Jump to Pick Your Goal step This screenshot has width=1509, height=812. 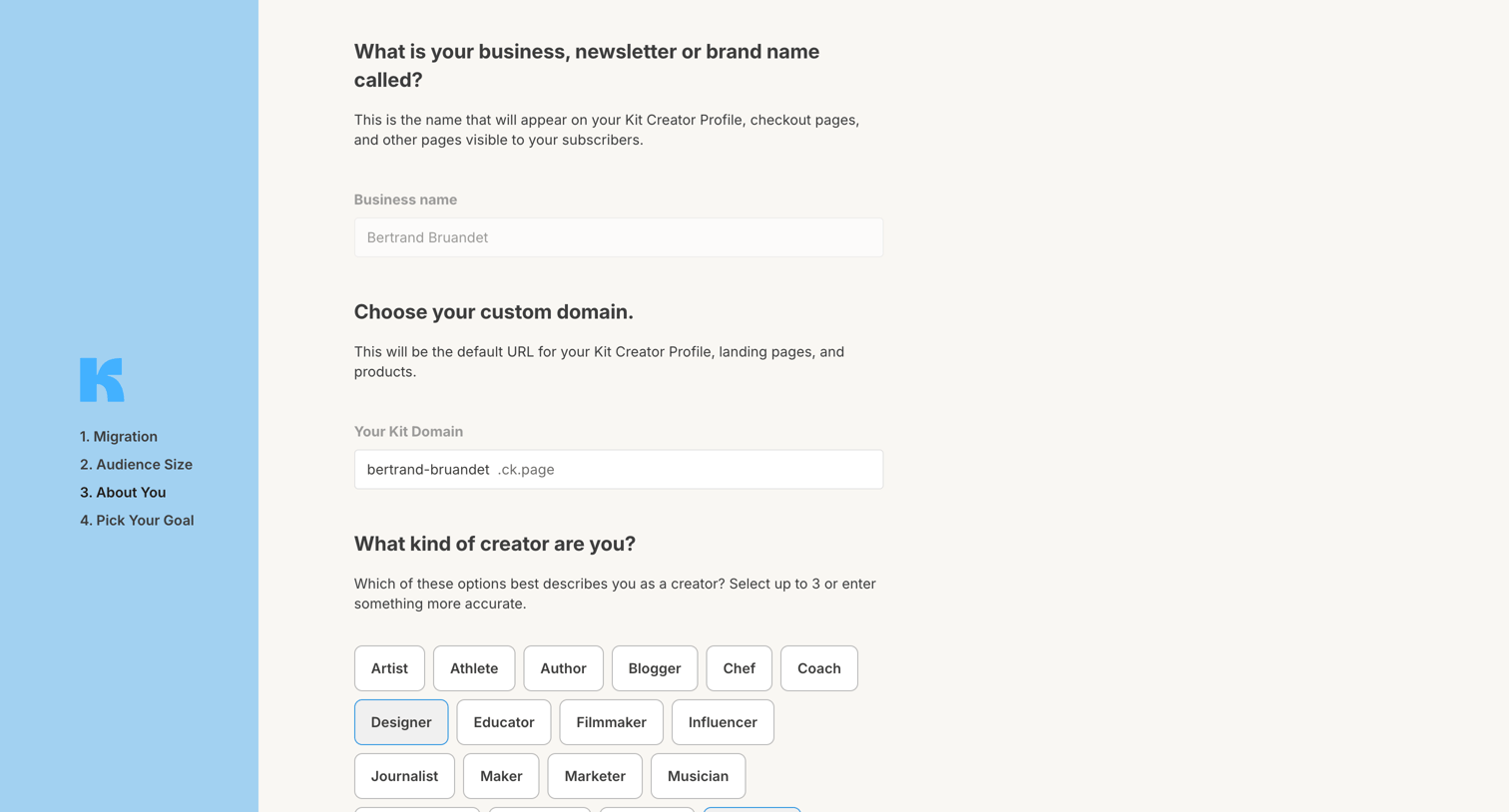[137, 521]
